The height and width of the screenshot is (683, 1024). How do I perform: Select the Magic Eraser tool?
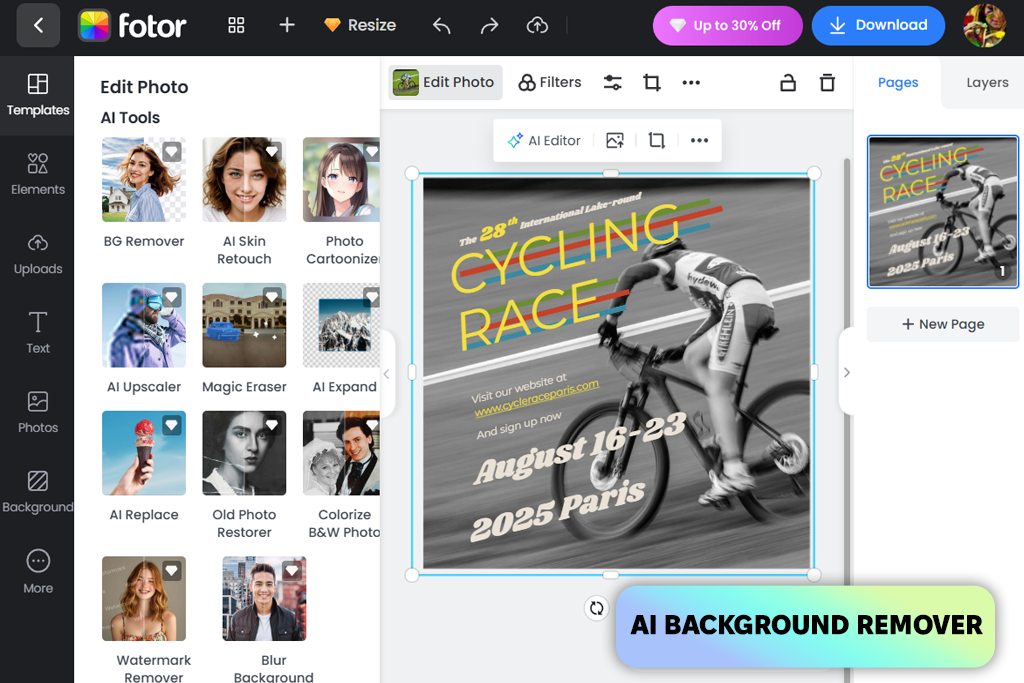pos(244,338)
